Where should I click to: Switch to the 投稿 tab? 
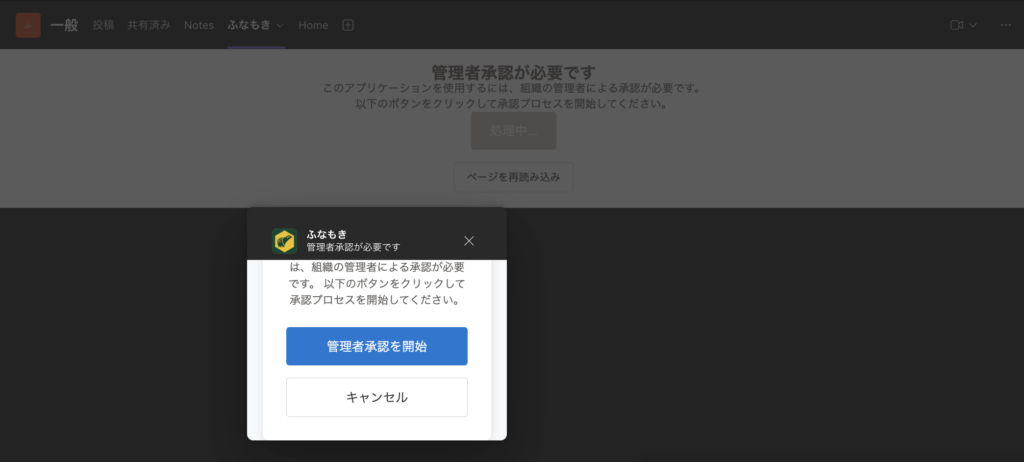(x=104, y=25)
